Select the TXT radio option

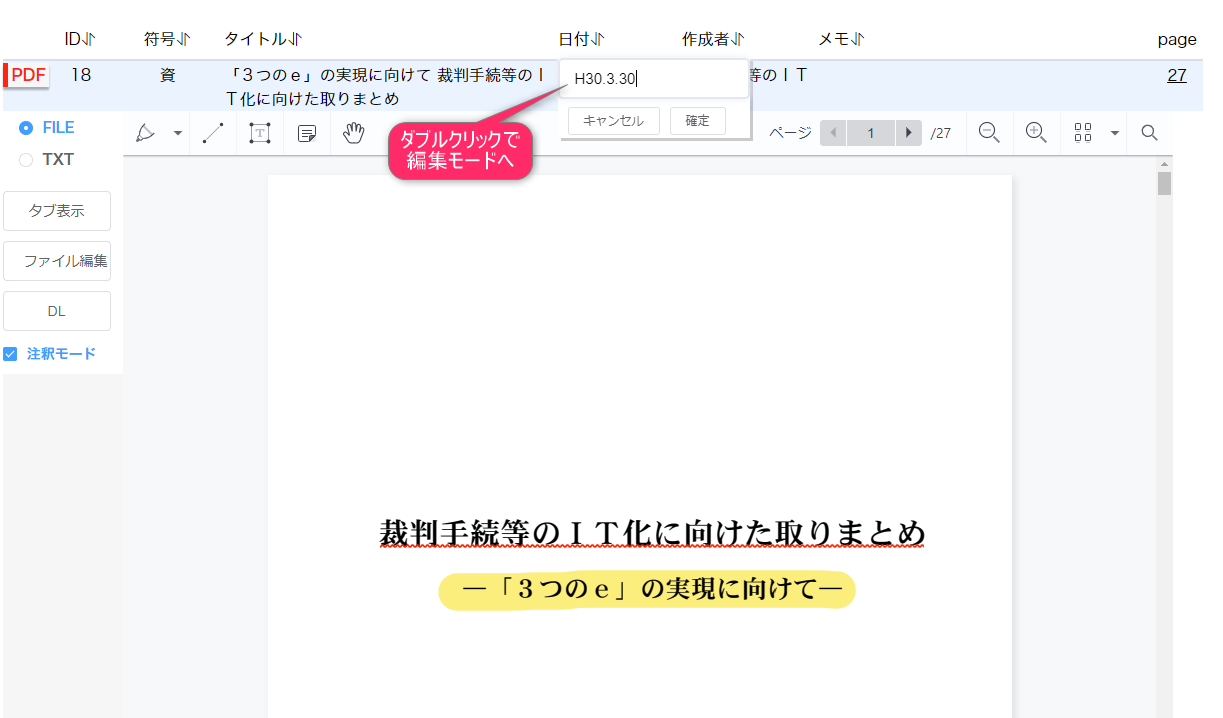[x=26, y=160]
